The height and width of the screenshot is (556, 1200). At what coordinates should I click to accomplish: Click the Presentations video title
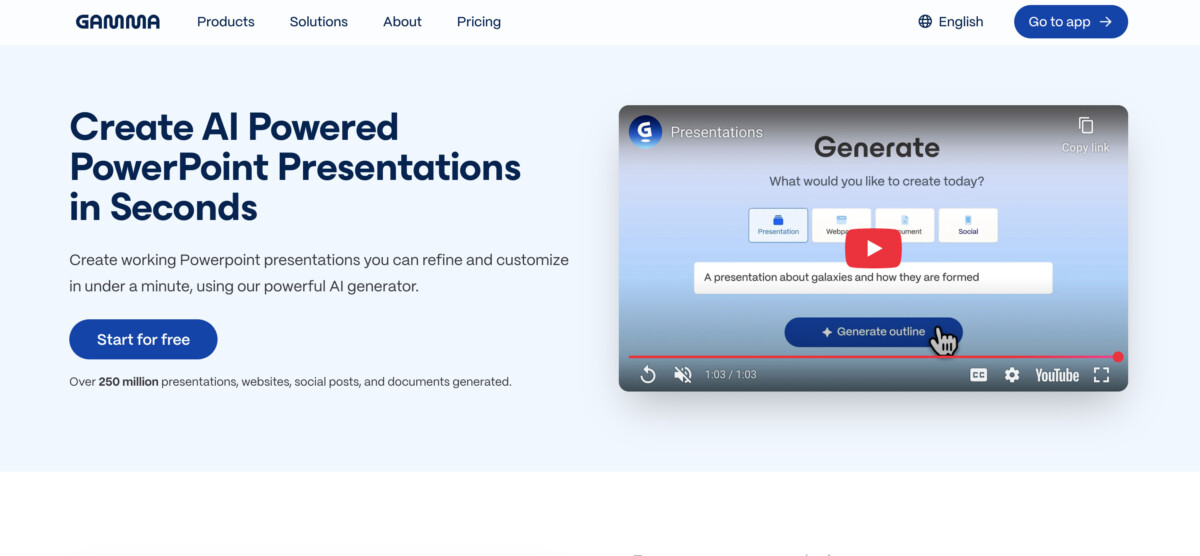coord(716,132)
